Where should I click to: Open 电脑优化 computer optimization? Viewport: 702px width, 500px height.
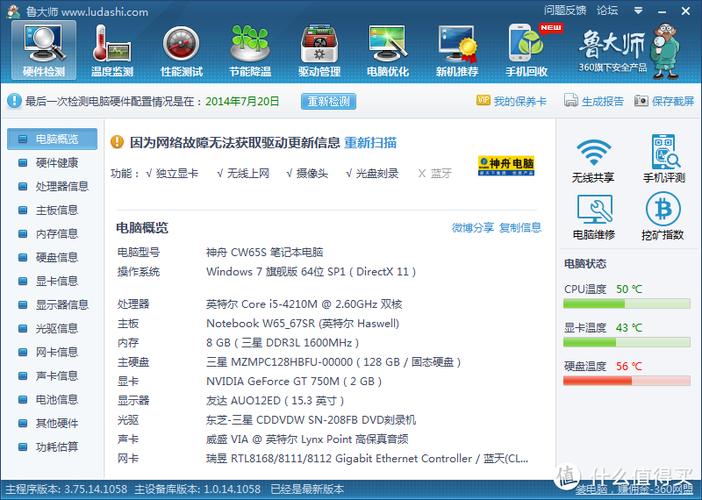click(388, 51)
